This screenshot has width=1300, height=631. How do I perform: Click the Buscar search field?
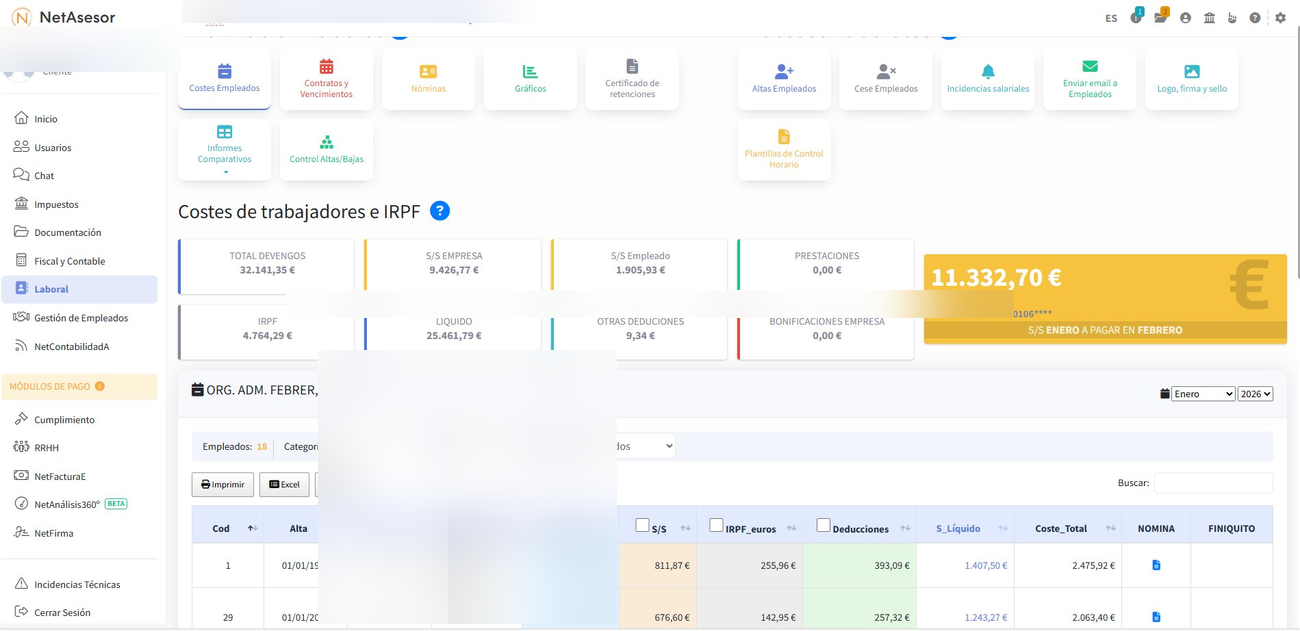click(1212, 483)
